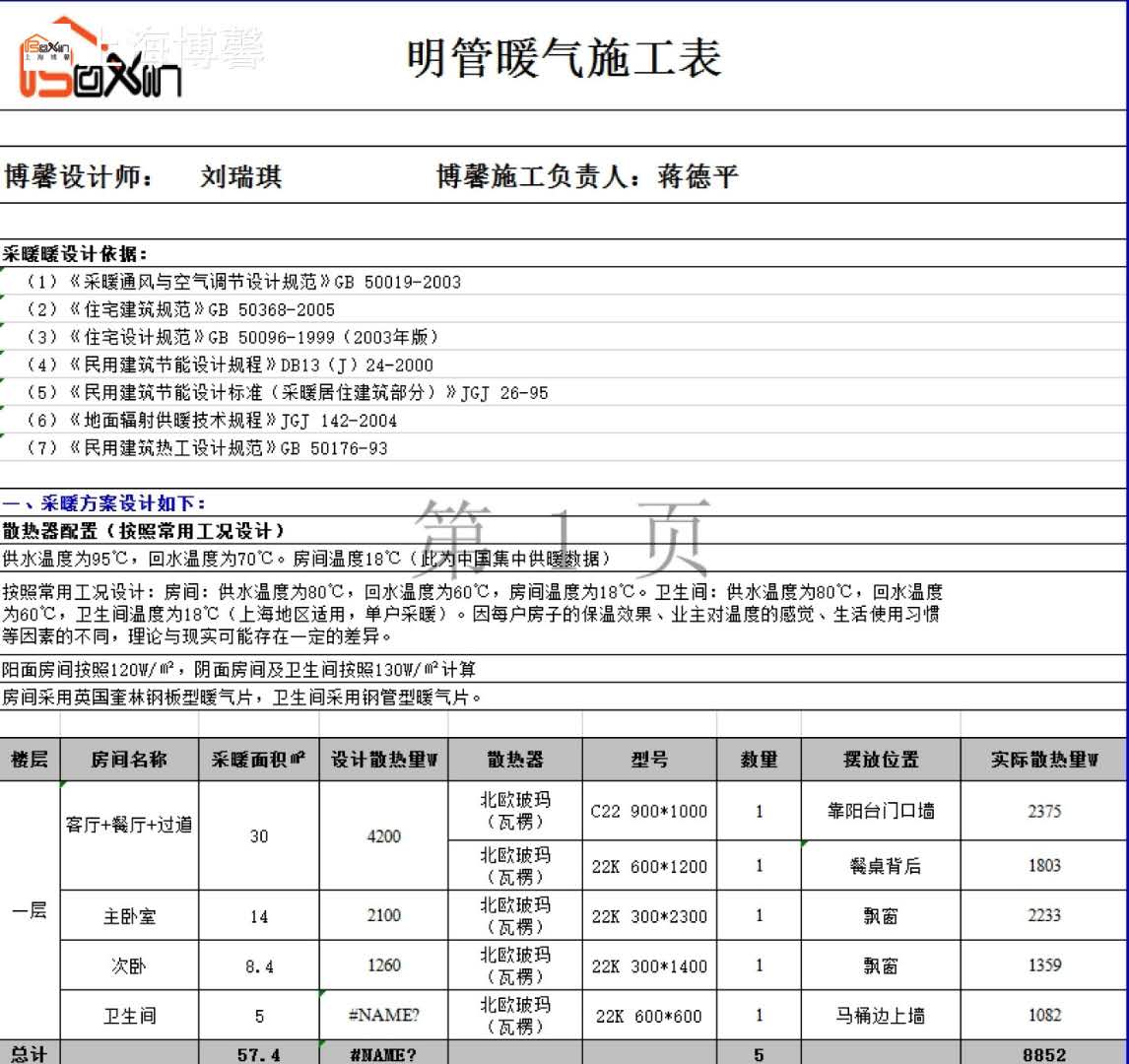This screenshot has width=1129, height=1064.
Task: Select the GB 50019-2003 design basis row
Action: [x=242, y=282]
